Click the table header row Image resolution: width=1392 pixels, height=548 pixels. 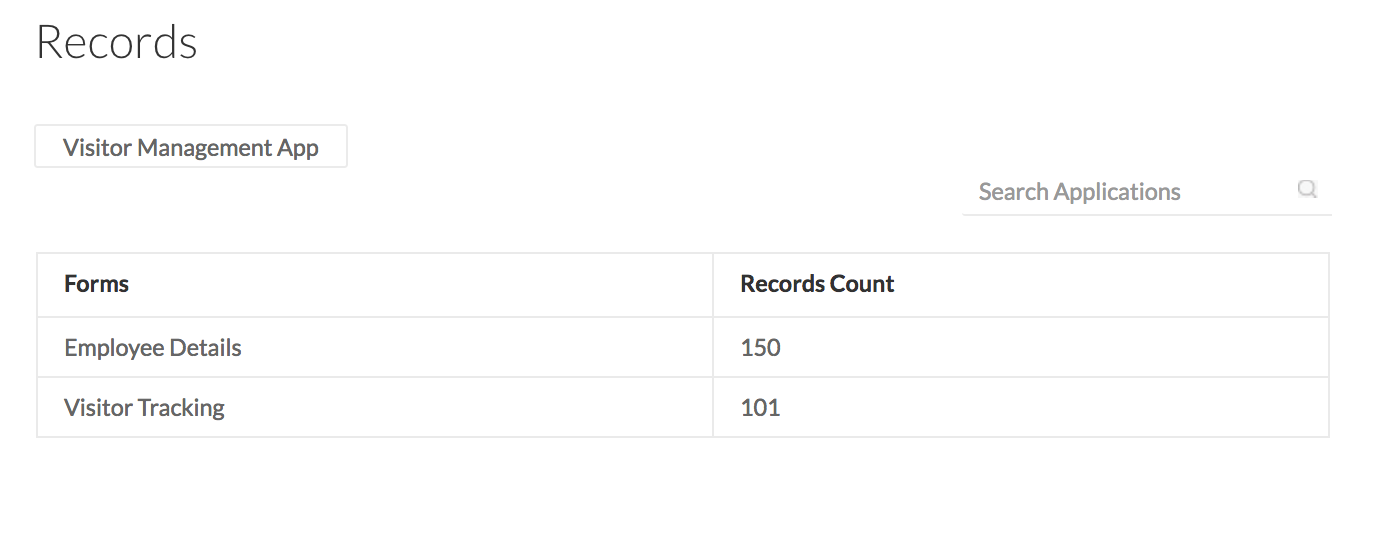[x=683, y=285]
